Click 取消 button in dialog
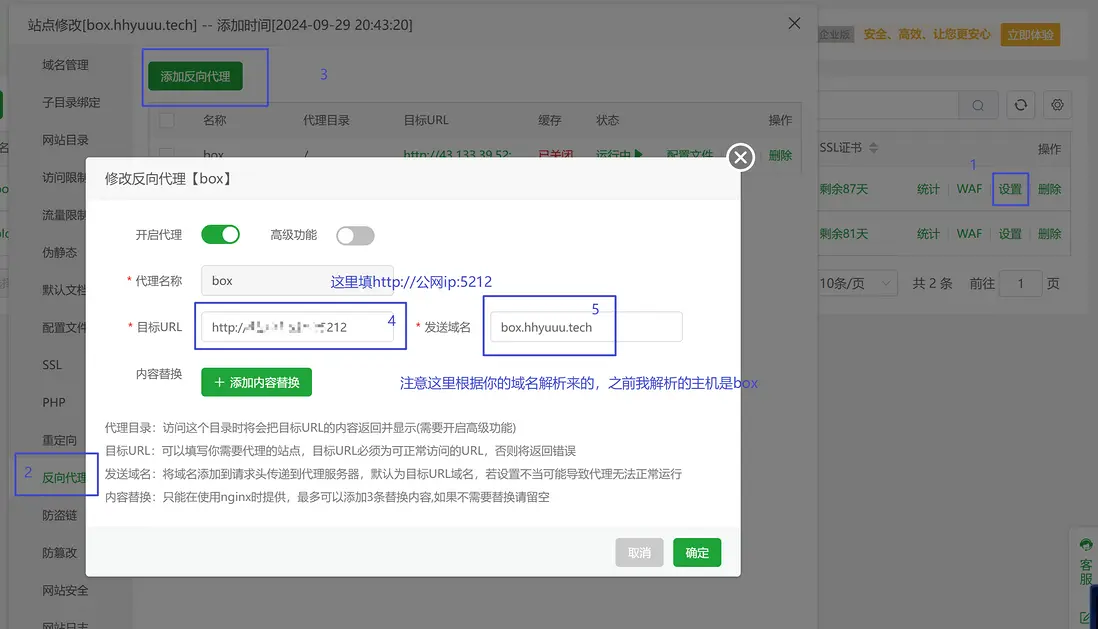Screen dimensions: 1098x629 click(639, 553)
